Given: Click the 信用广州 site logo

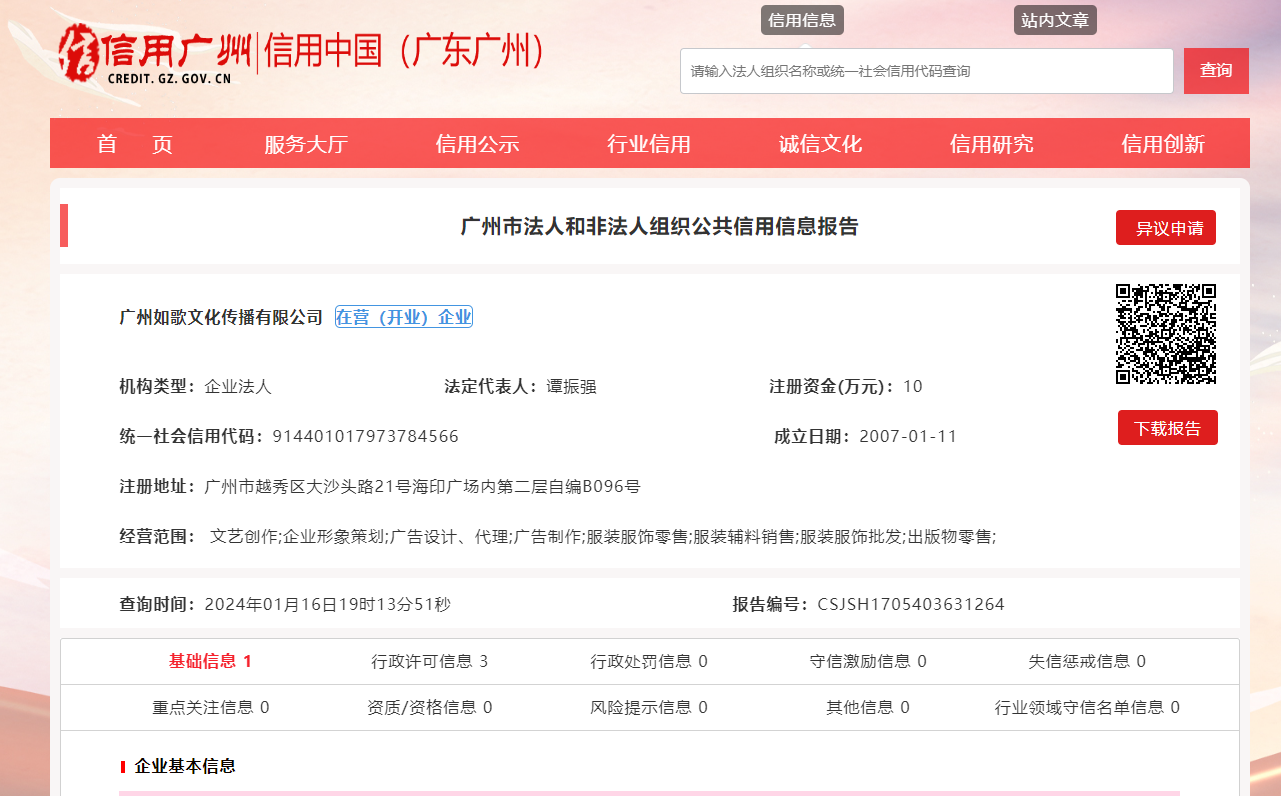Looking at the screenshot, I should (x=155, y=53).
